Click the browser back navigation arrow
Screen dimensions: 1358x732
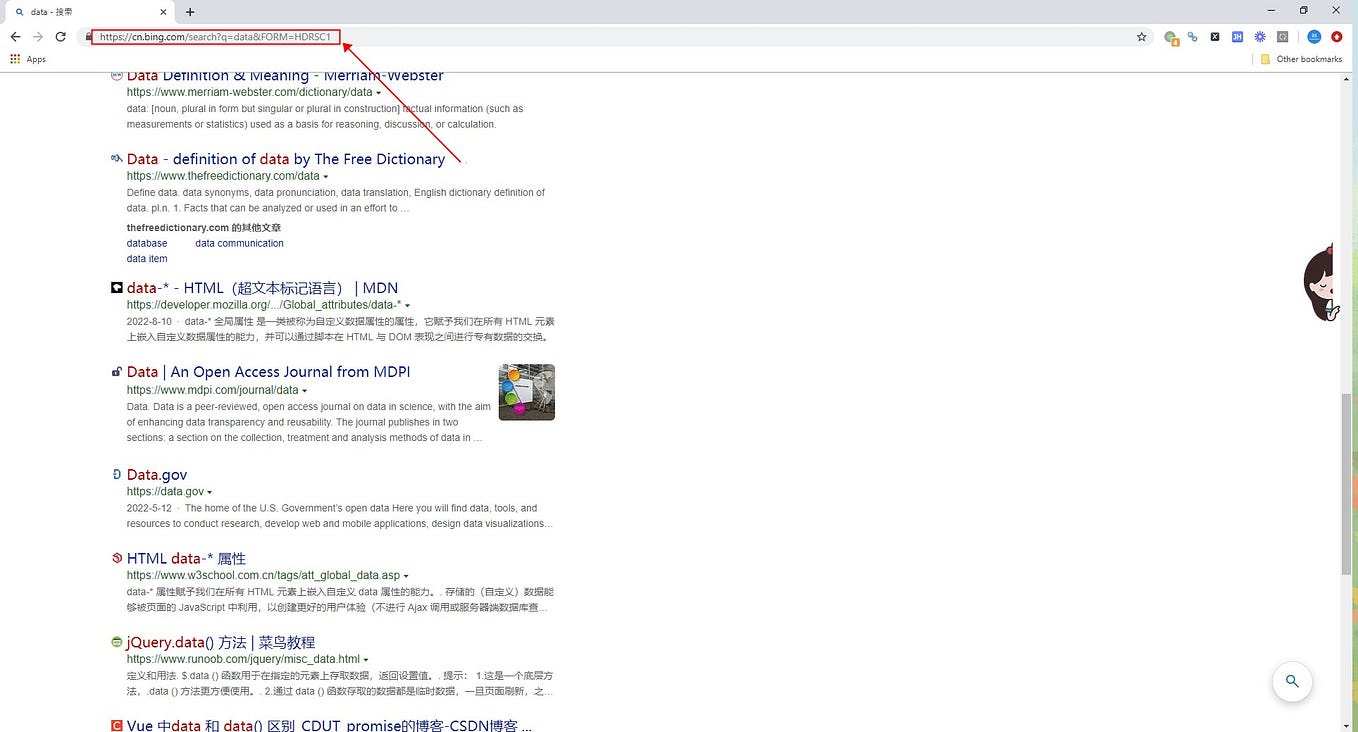click(x=15, y=36)
